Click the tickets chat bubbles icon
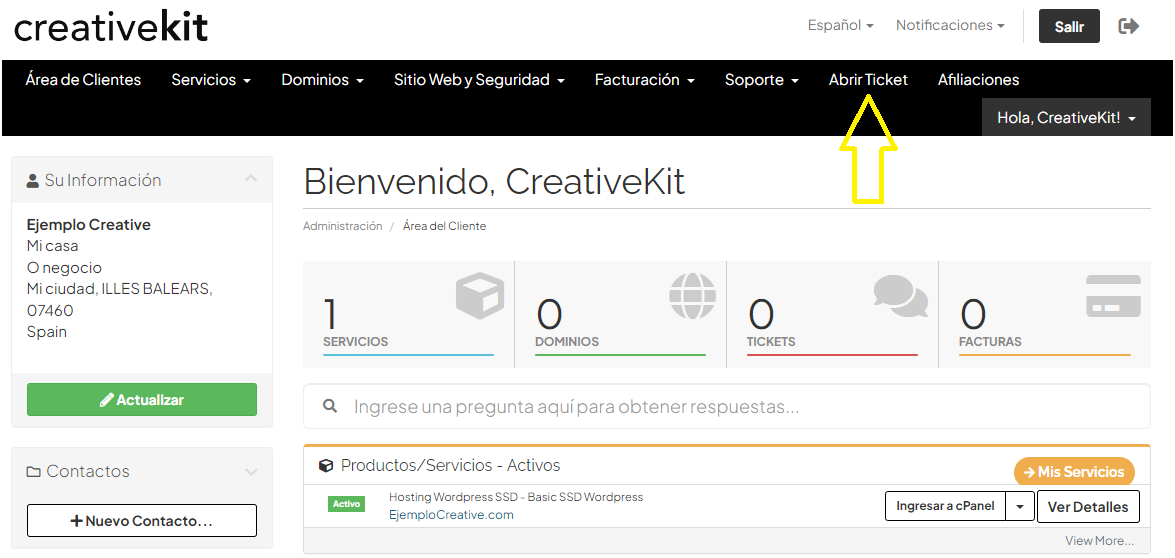This screenshot has height=558, width=1175. [x=900, y=296]
